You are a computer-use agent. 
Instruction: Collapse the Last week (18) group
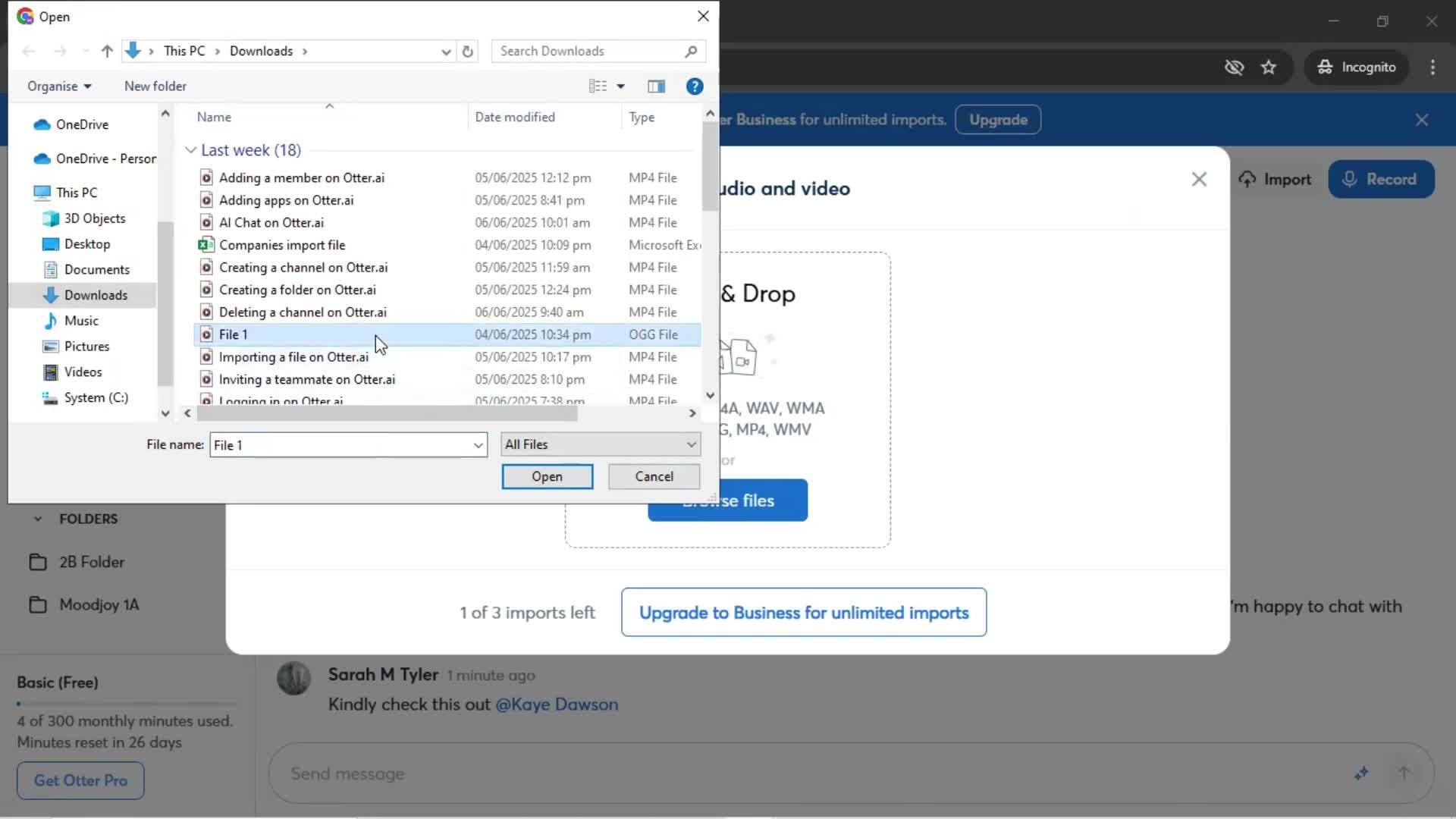click(x=190, y=150)
